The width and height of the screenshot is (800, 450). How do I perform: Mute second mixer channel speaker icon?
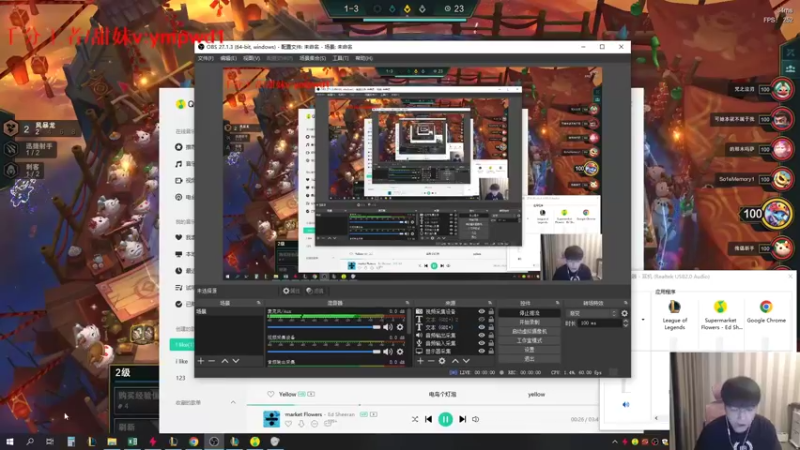[388, 352]
